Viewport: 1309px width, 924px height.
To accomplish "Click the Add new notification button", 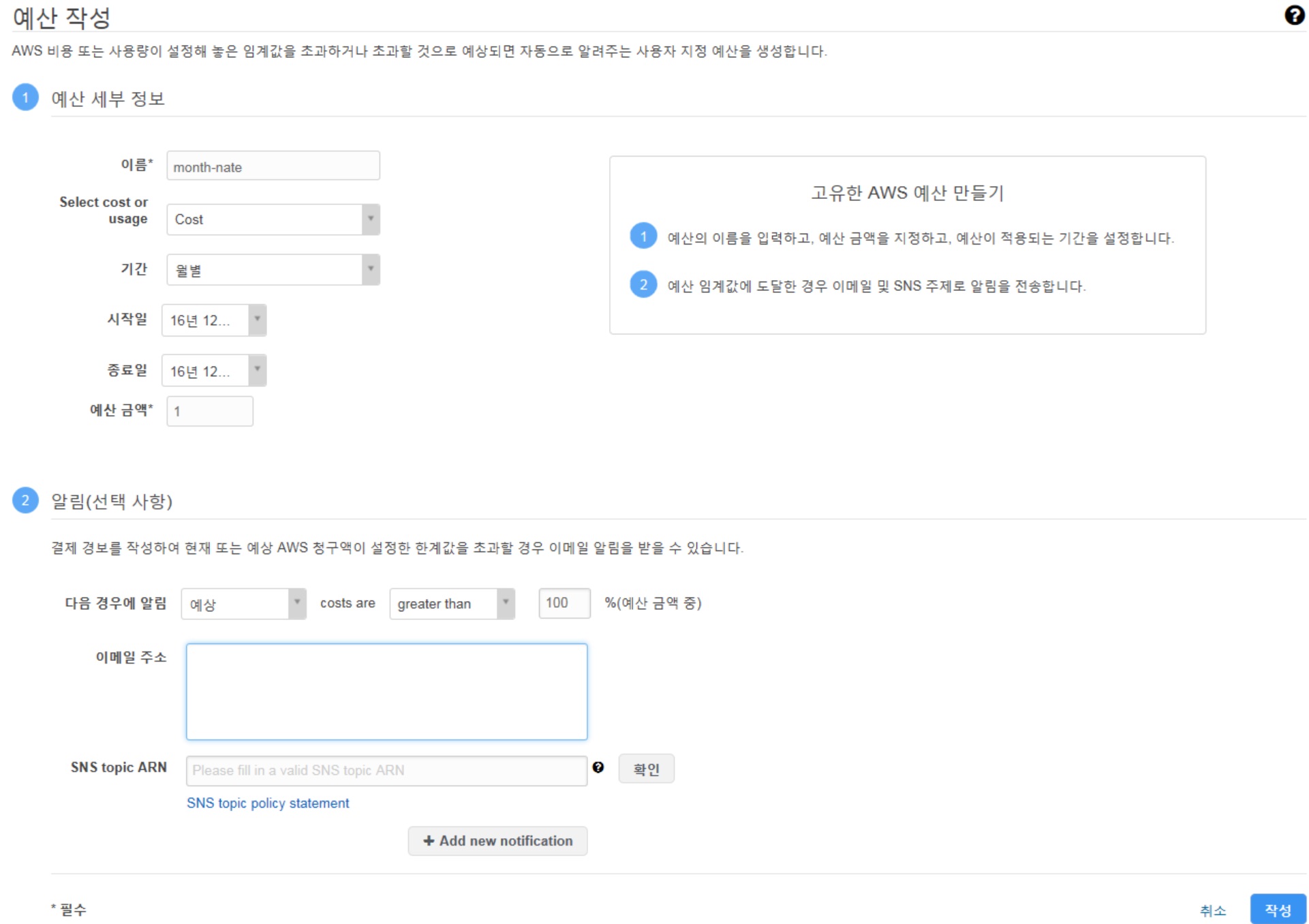I will [x=497, y=841].
